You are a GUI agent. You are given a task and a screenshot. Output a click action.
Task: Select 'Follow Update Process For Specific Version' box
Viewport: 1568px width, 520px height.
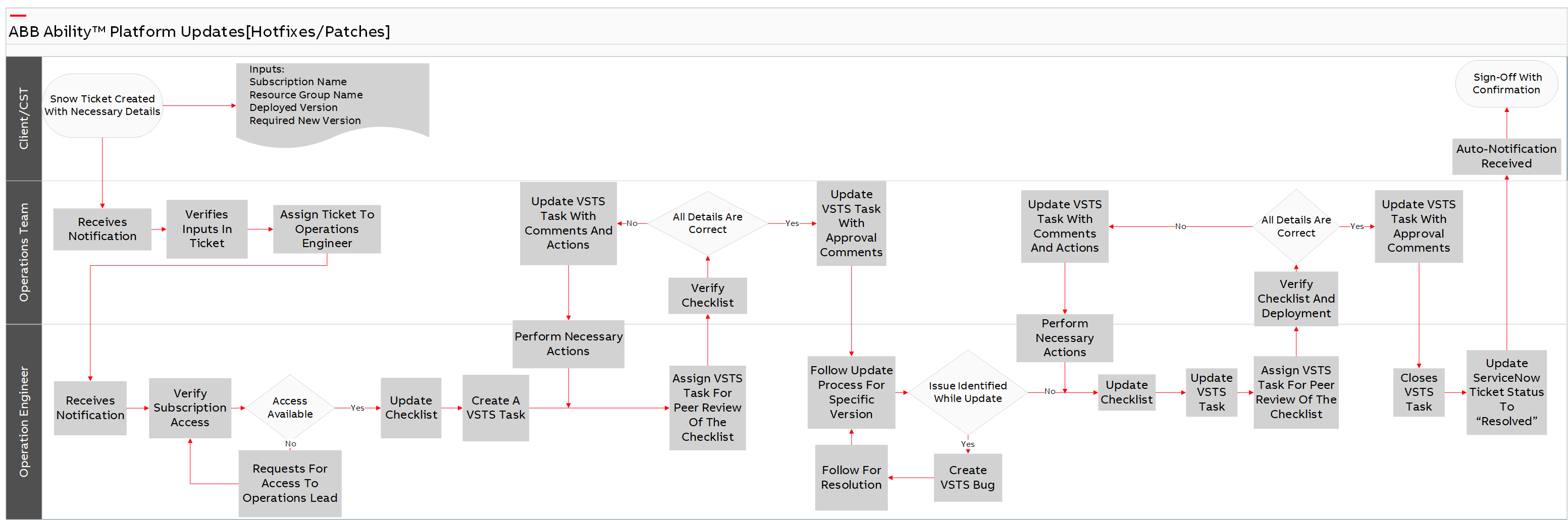(x=851, y=392)
